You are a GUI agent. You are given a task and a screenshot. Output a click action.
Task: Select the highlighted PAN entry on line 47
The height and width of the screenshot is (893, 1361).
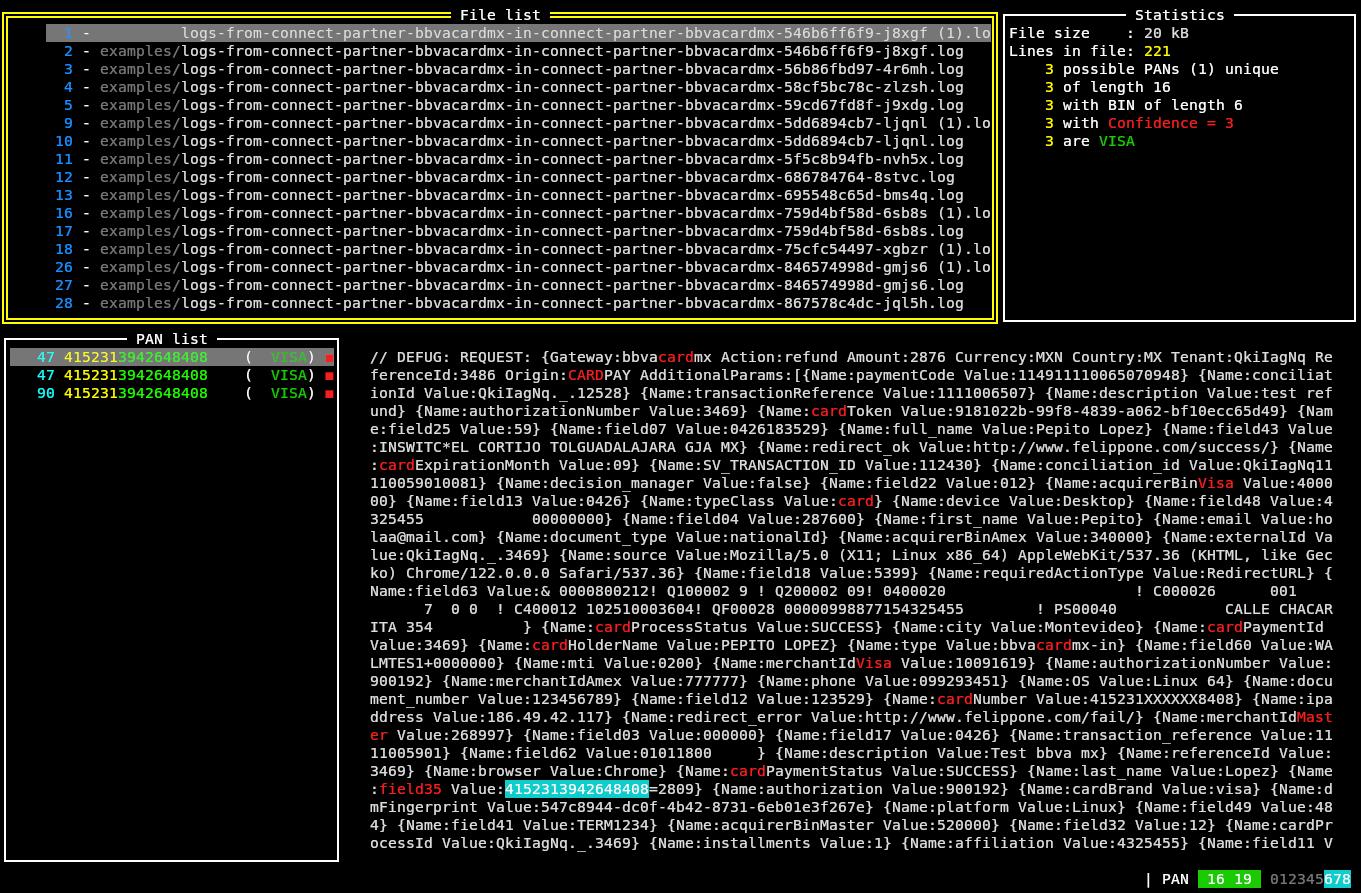[172, 357]
